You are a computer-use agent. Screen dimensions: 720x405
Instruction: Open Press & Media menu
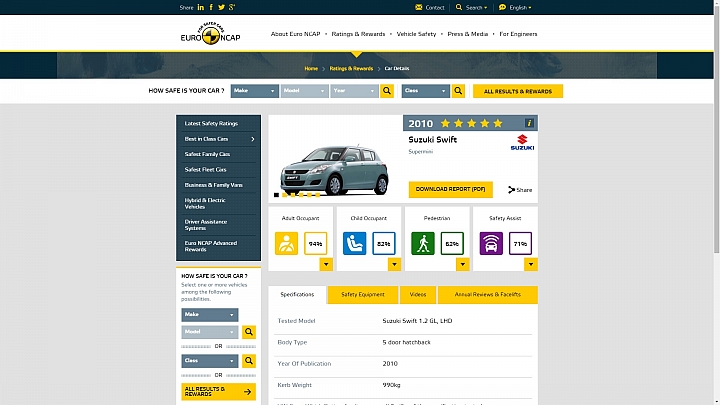(467, 34)
